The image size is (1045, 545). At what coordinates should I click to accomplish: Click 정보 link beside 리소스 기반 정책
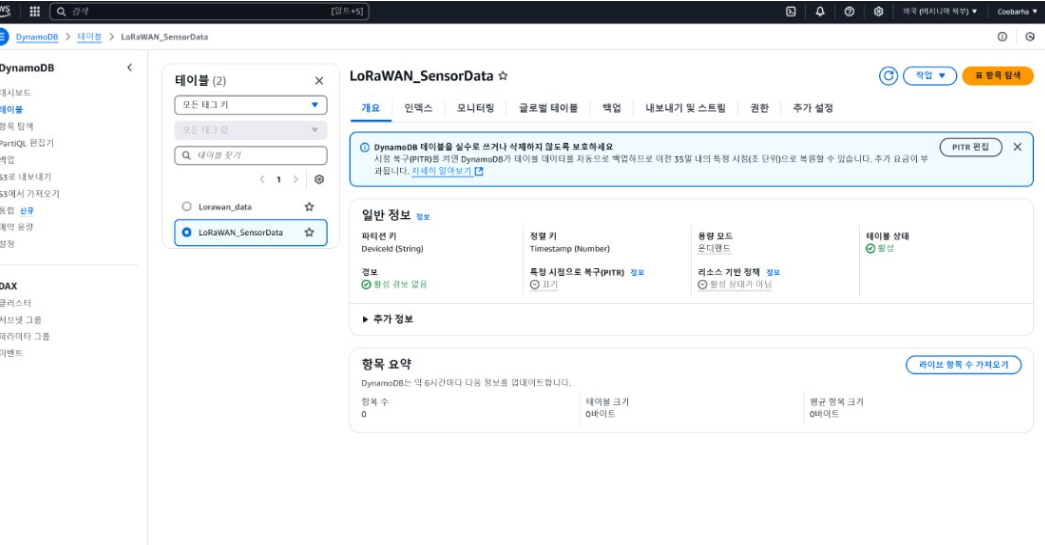pyautogui.click(x=773, y=272)
